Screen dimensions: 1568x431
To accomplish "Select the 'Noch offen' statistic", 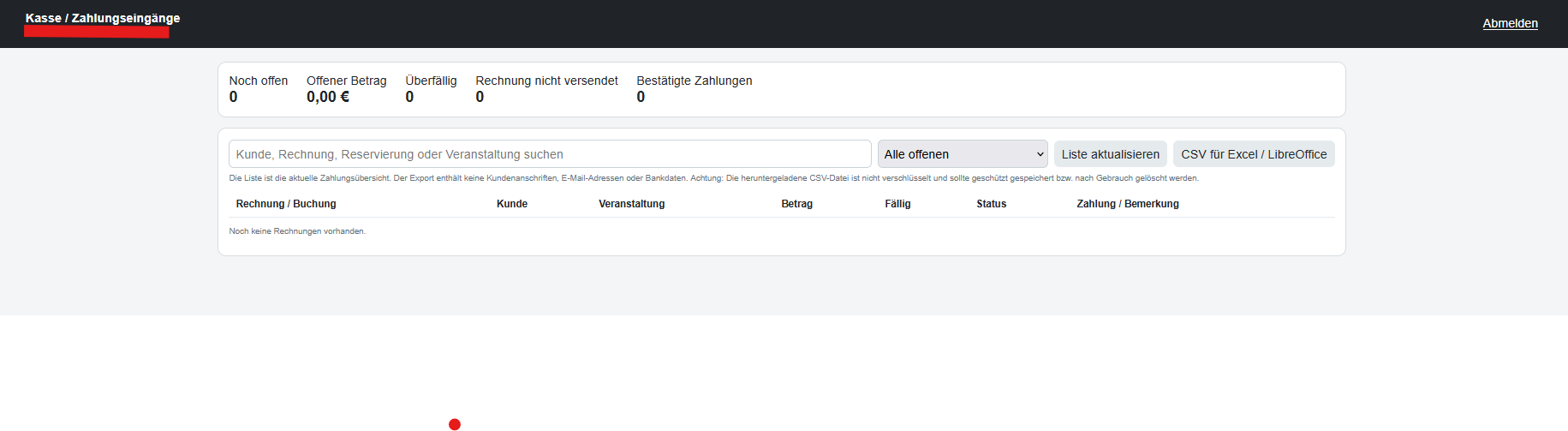I will [x=259, y=88].
